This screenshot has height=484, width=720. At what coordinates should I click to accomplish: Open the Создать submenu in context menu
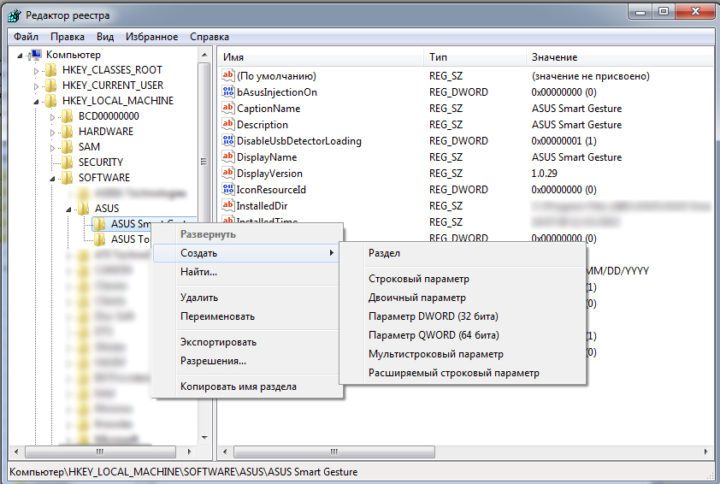(x=248, y=253)
